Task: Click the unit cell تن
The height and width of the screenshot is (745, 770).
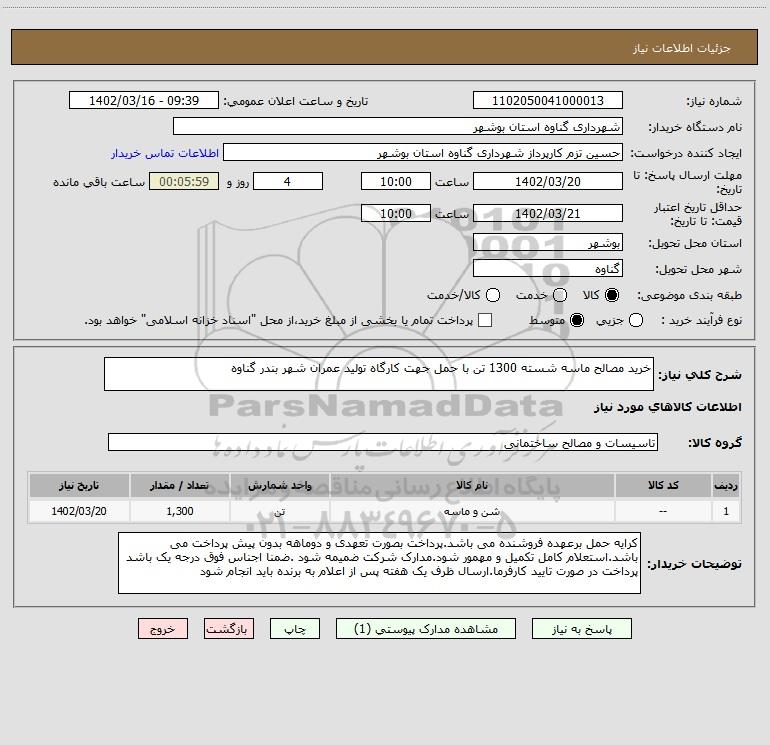Action: [x=279, y=511]
